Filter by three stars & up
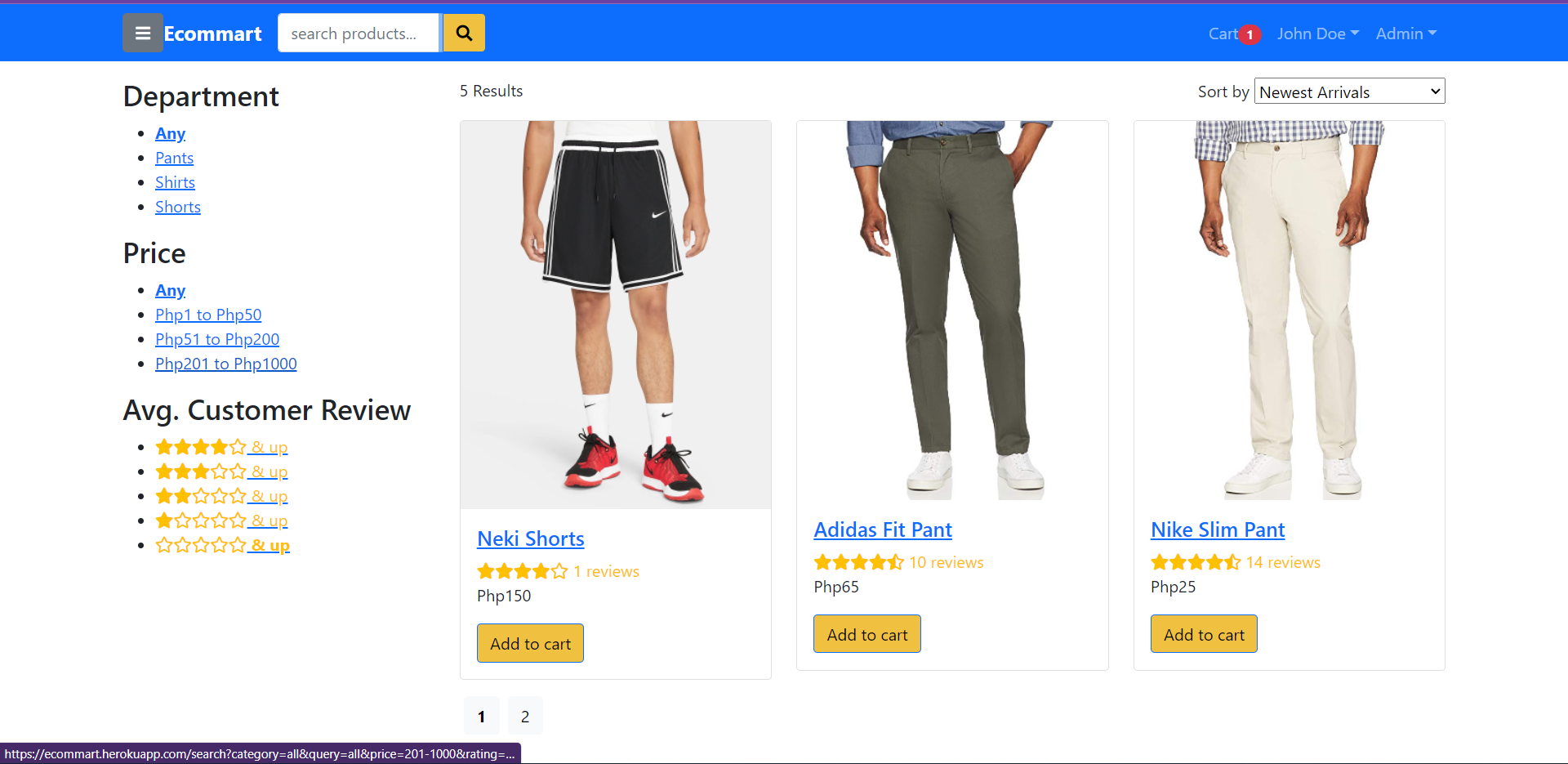Image resolution: width=1568 pixels, height=764 pixels. pos(221,471)
